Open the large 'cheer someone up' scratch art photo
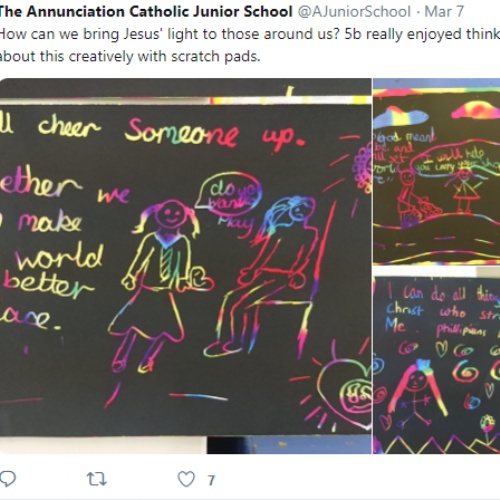 click(185, 266)
